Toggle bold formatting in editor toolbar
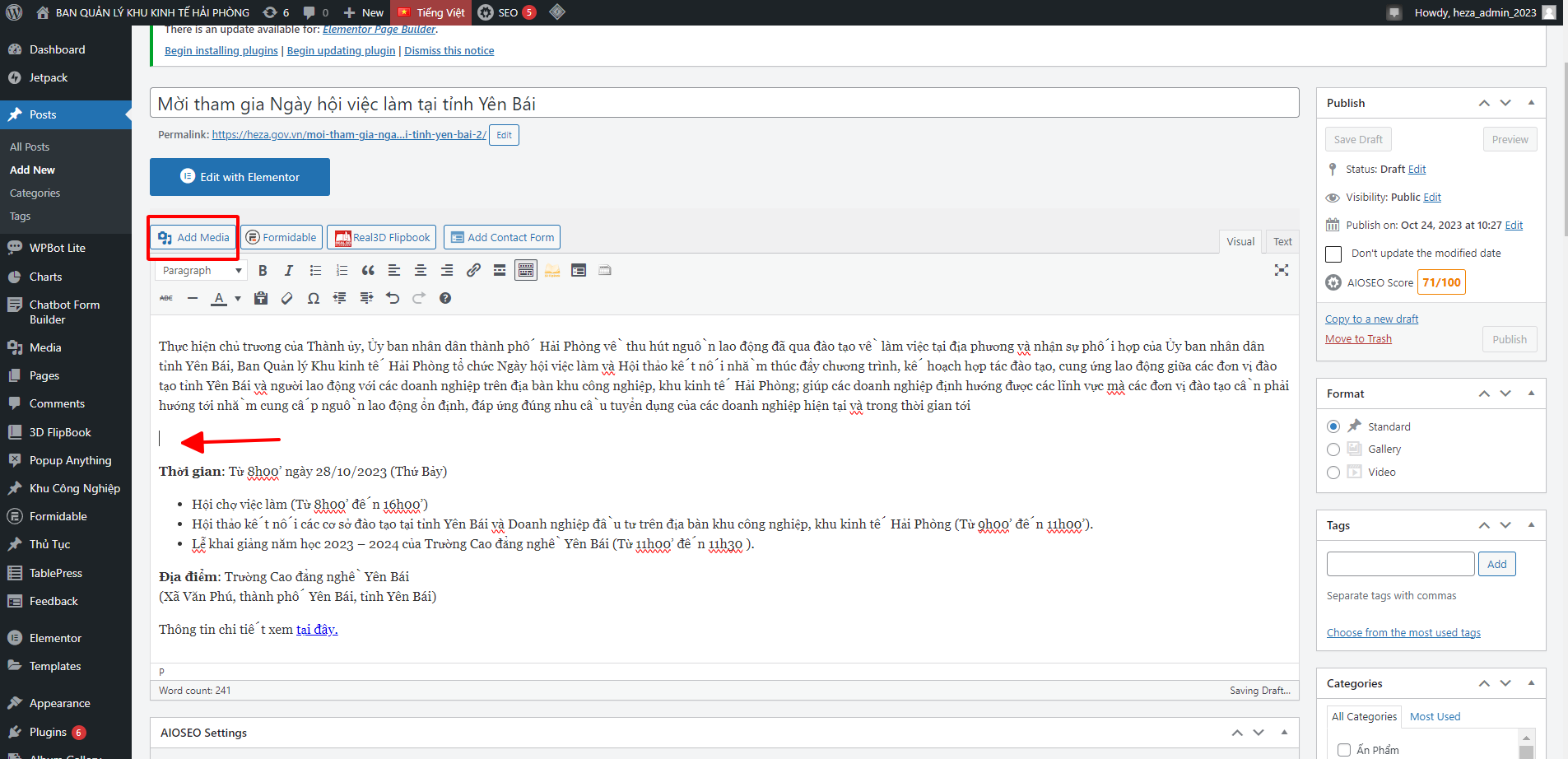Screen dimensions: 1568x759 (263, 271)
